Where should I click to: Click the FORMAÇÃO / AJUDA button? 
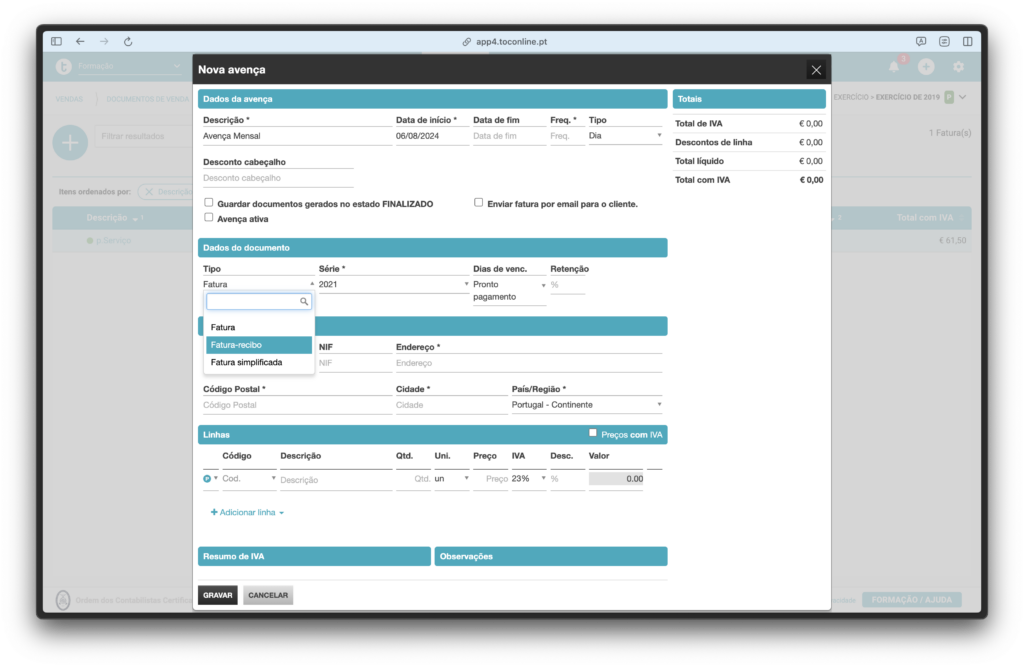click(x=912, y=600)
